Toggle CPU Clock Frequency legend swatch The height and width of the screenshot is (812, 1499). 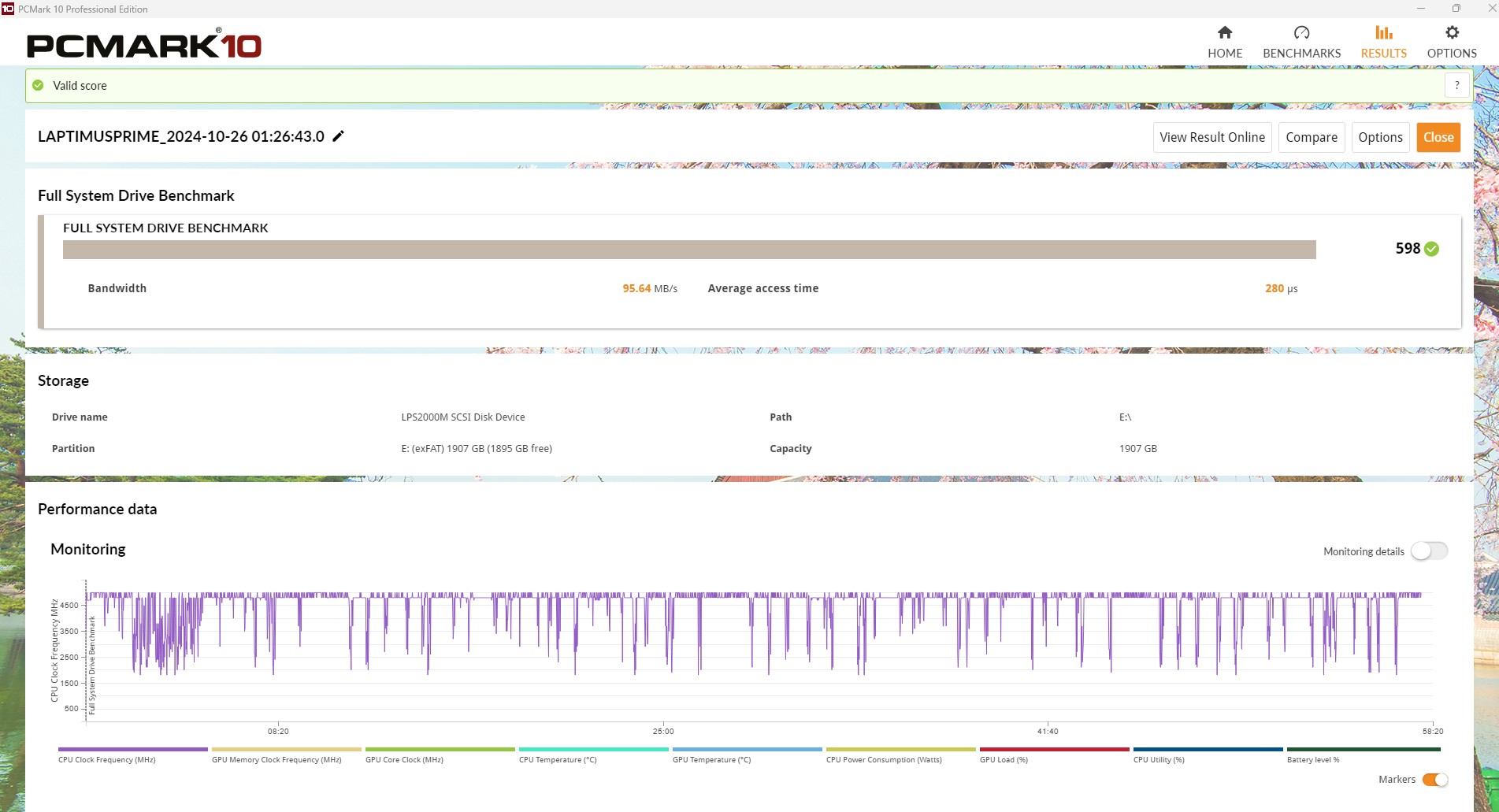click(133, 750)
